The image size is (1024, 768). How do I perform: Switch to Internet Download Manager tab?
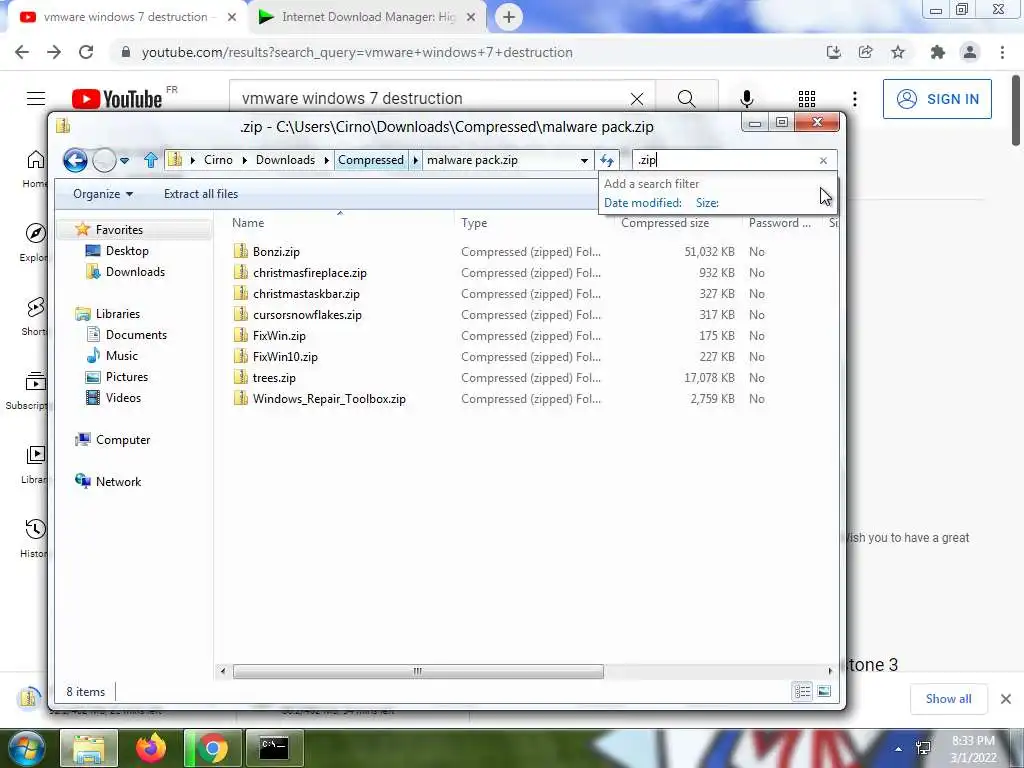click(368, 17)
